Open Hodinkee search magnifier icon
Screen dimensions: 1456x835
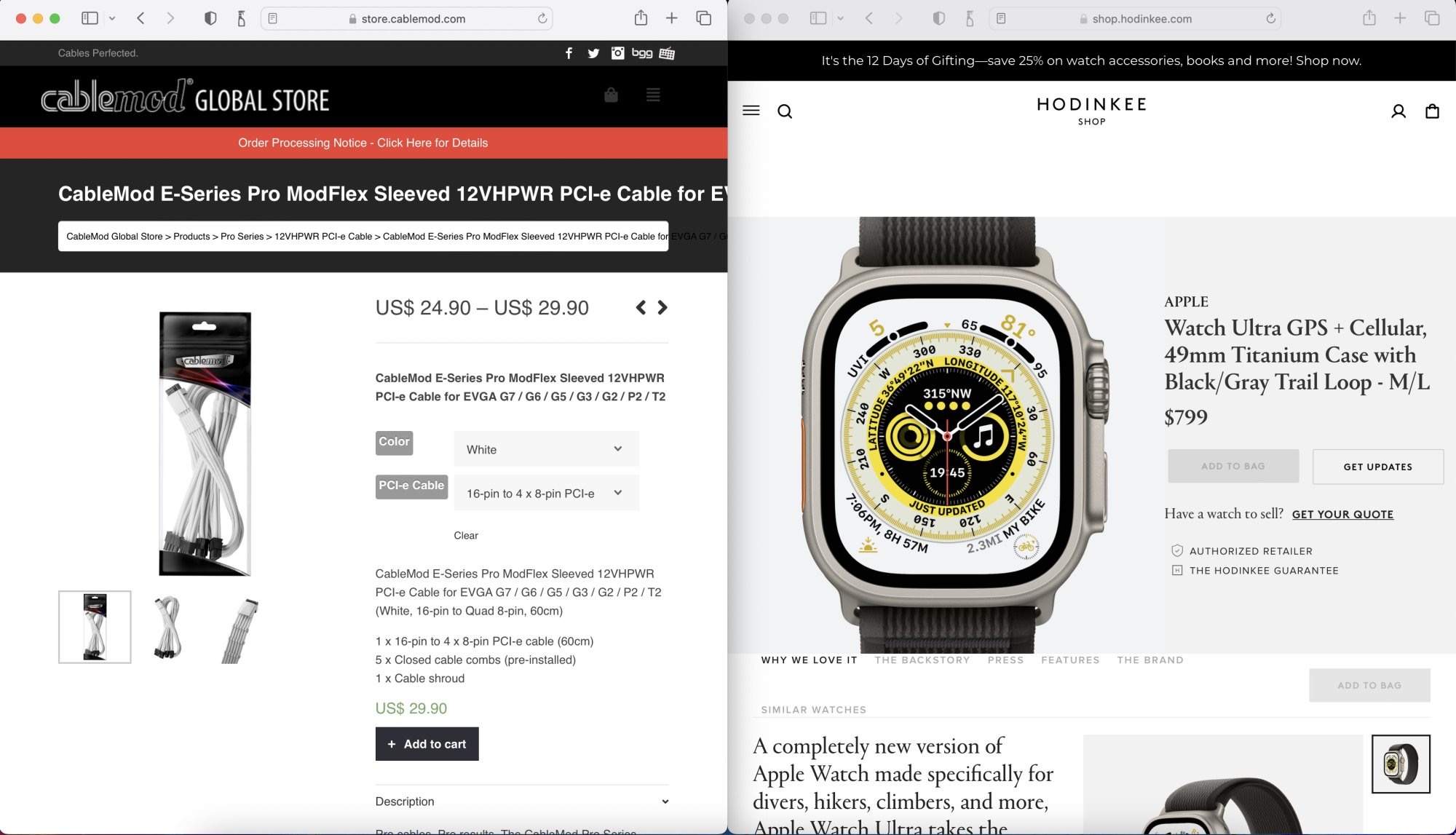(x=785, y=111)
